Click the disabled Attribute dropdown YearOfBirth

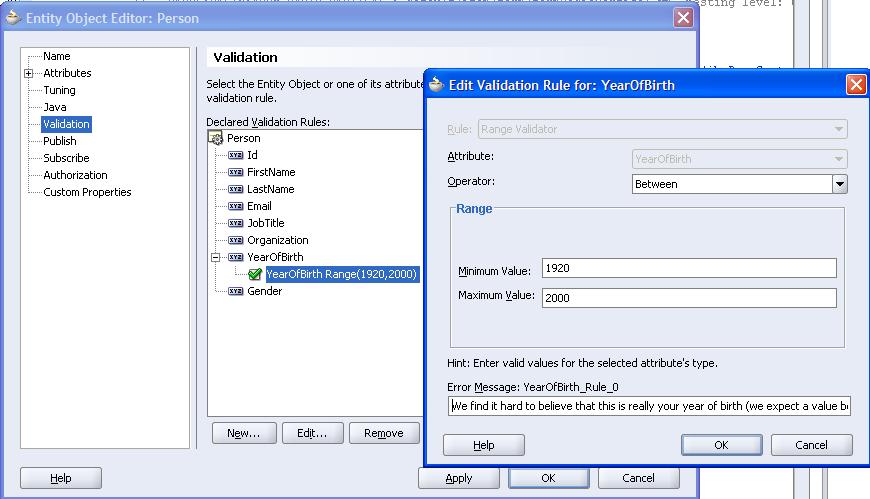(x=740, y=159)
